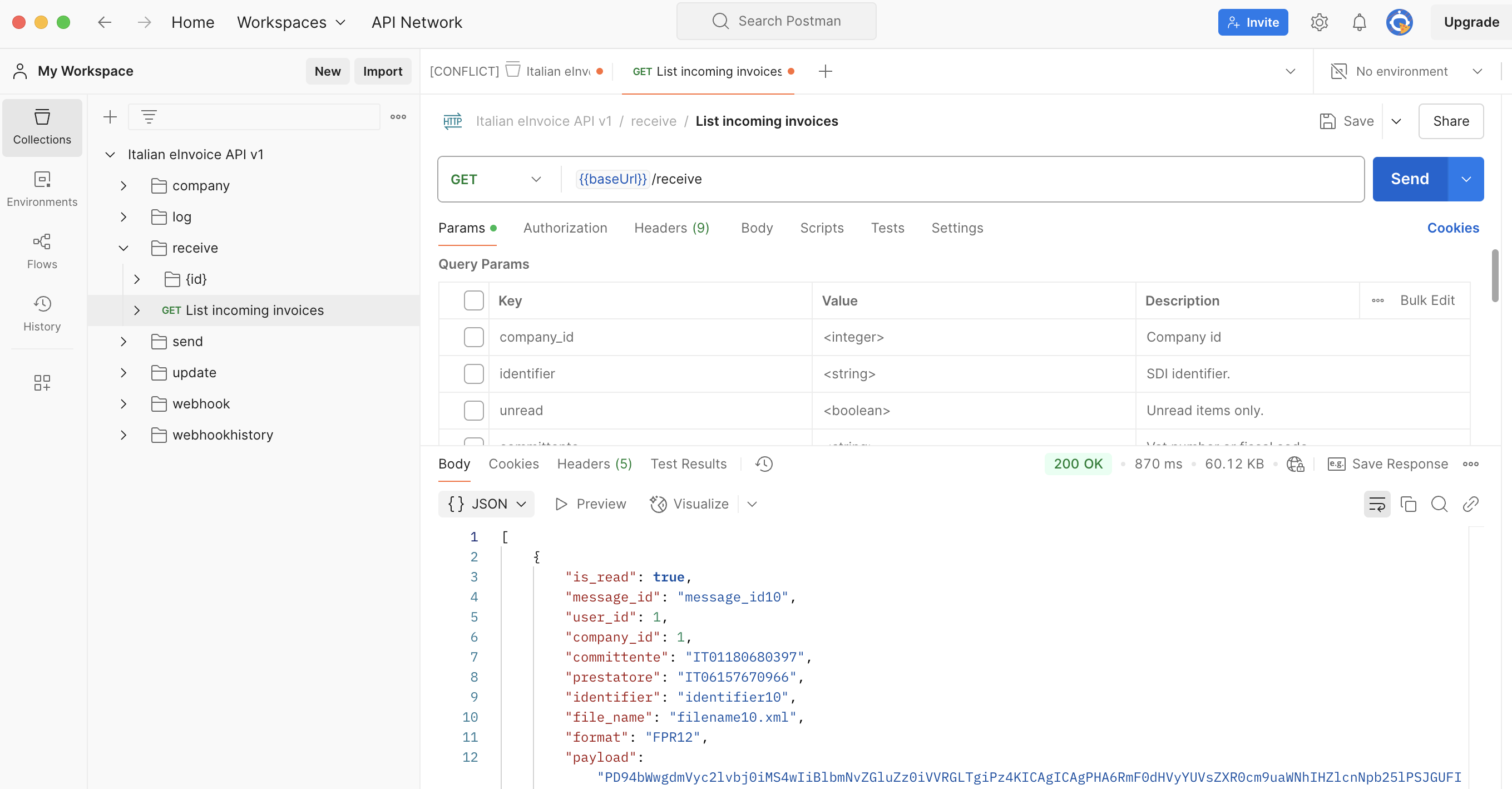
Task: Switch to the Authorization tab
Action: pos(565,228)
